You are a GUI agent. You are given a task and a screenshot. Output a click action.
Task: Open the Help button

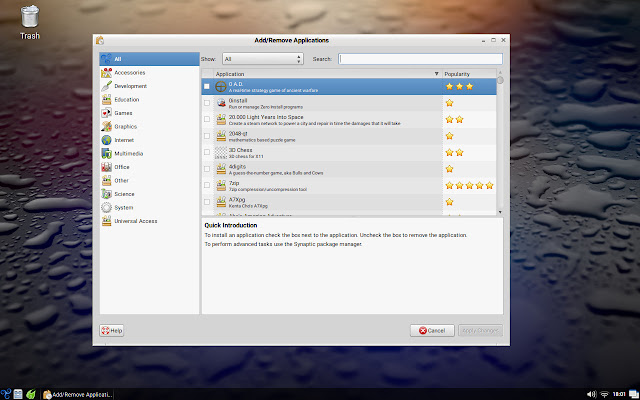click(x=112, y=331)
